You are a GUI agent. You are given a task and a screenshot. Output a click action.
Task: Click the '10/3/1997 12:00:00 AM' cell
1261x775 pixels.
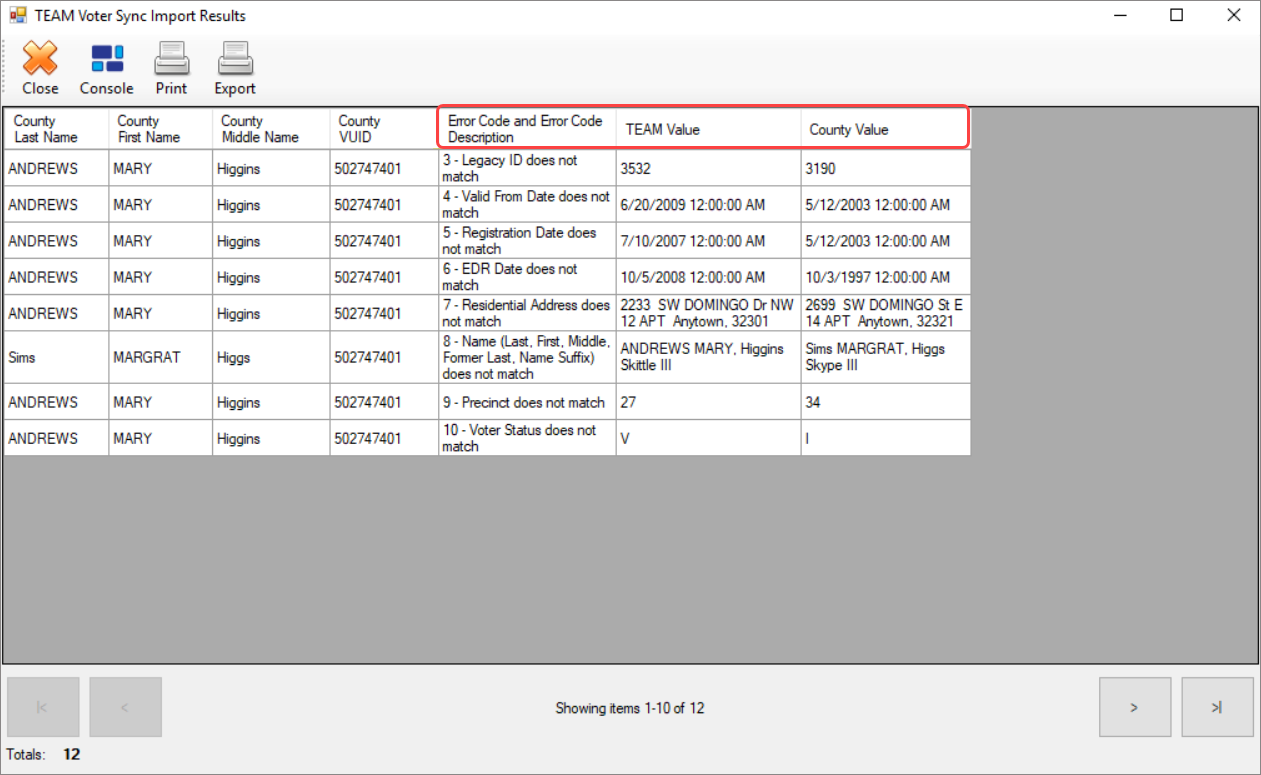pos(885,276)
